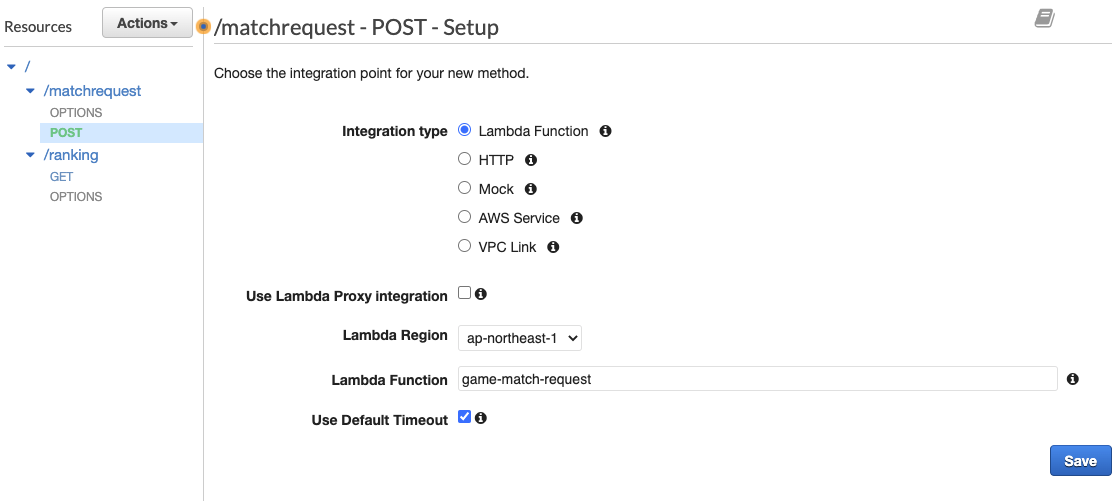Image resolution: width=1118 pixels, height=501 pixels.
Task: Click the info icon beside Lambda Function radio
Action: (605, 131)
